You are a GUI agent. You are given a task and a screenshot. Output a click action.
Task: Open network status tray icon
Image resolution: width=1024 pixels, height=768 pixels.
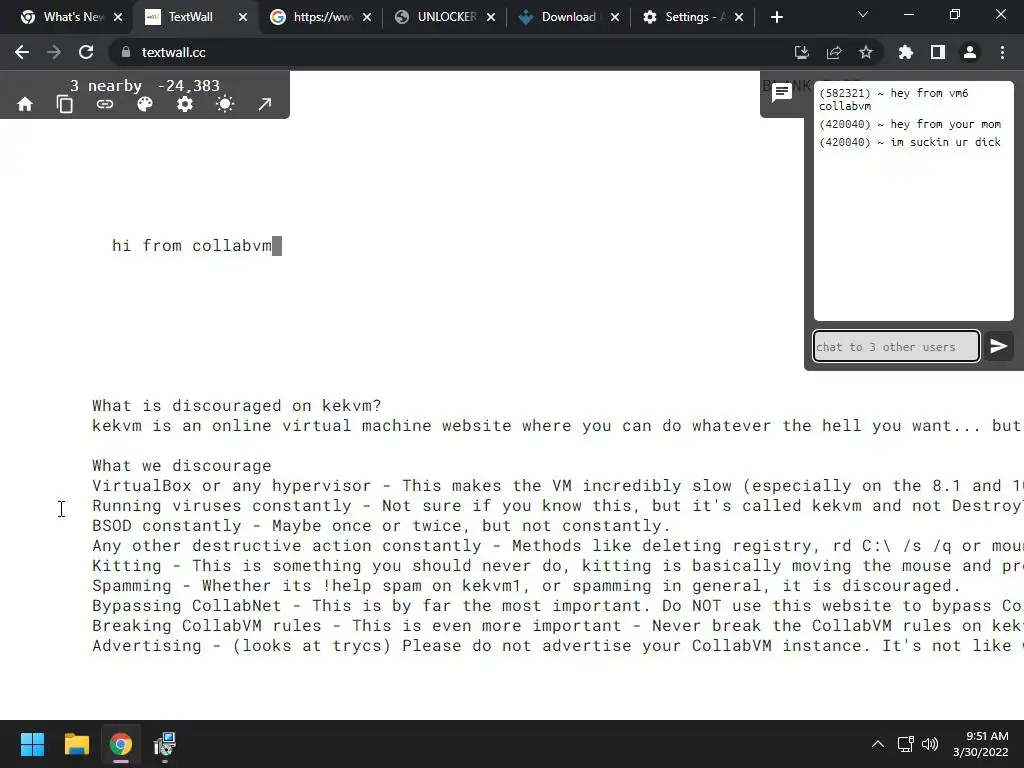coord(905,744)
